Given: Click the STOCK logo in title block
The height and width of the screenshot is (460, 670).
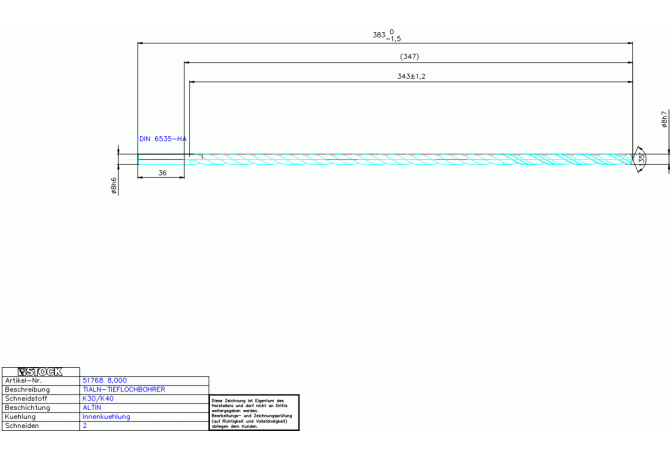Looking at the screenshot, I should [40, 371].
